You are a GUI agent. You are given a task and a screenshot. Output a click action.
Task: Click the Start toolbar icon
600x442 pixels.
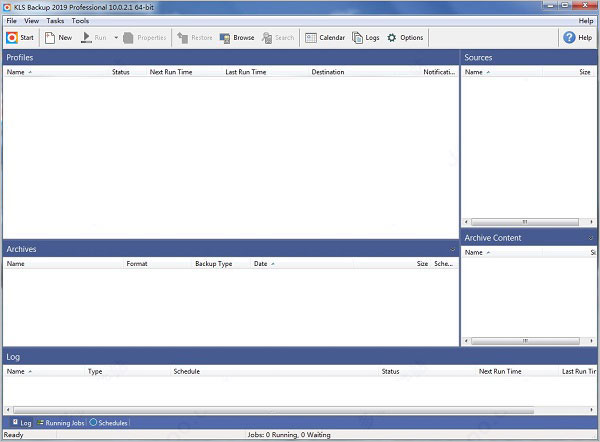click(x=12, y=38)
